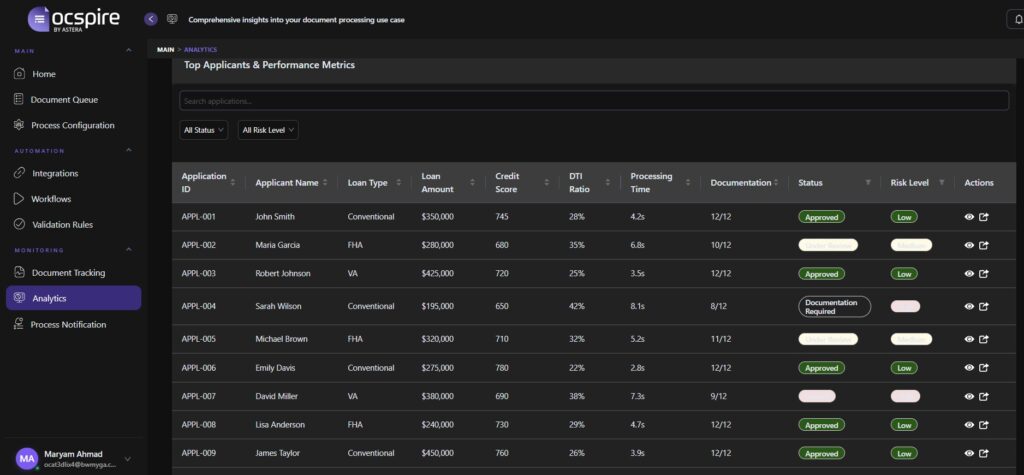Open APPL-006 using the export icon

point(984,368)
